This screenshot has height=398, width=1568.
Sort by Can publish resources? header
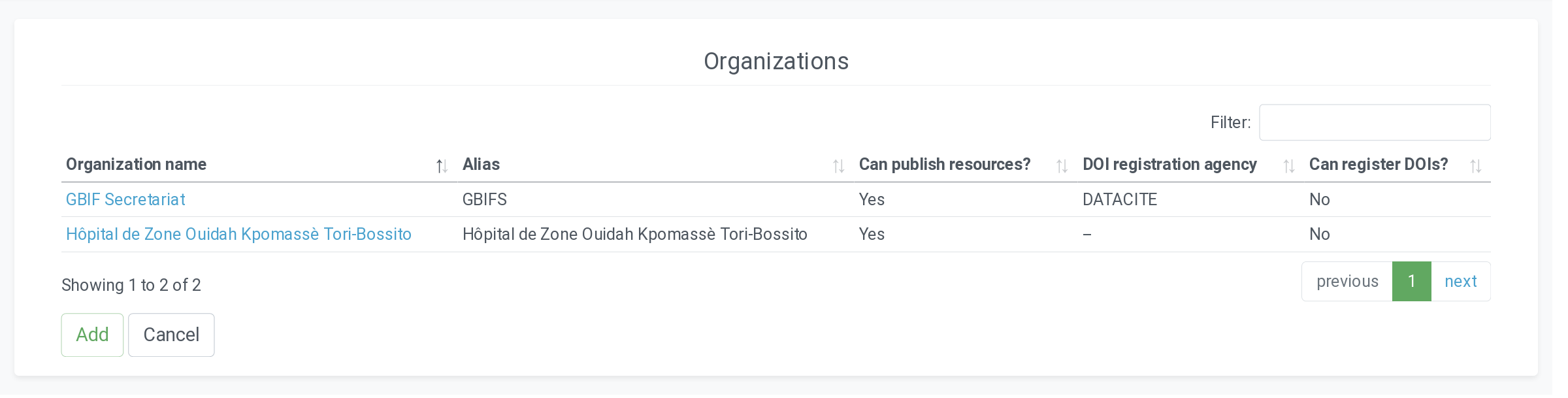[x=944, y=165]
